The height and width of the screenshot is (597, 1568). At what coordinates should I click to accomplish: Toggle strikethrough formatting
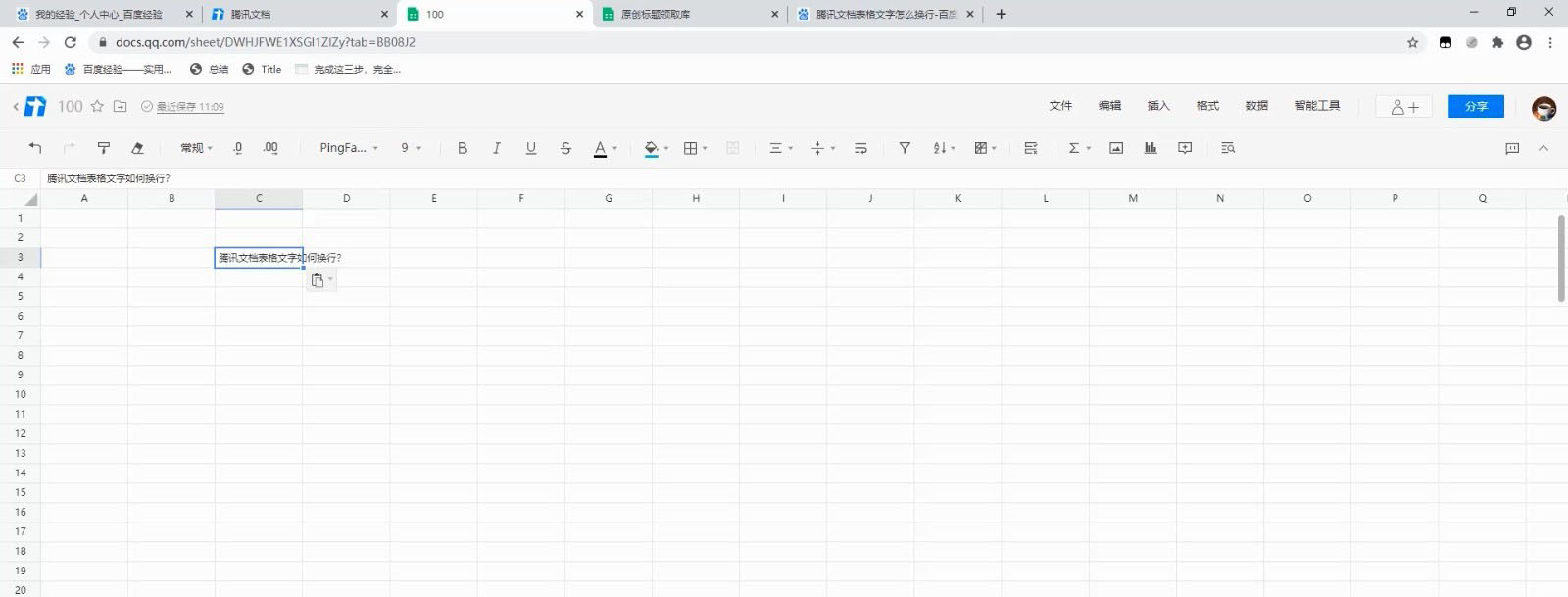[x=565, y=148]
